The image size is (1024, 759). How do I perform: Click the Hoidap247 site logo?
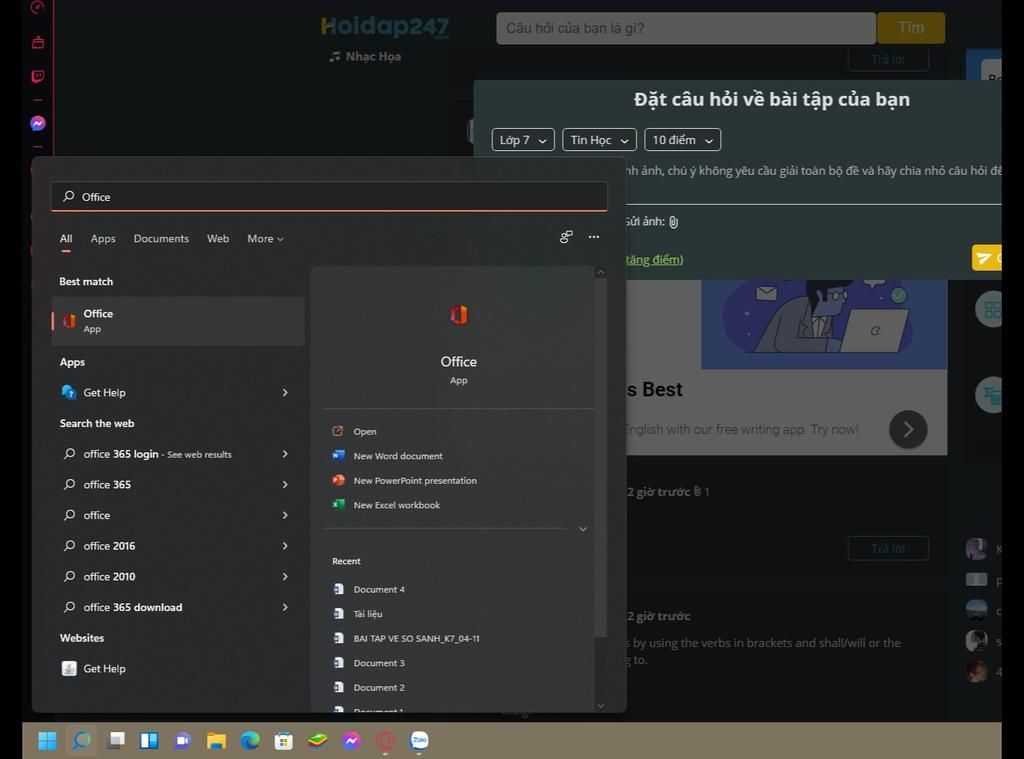click(x=385, y=27)
